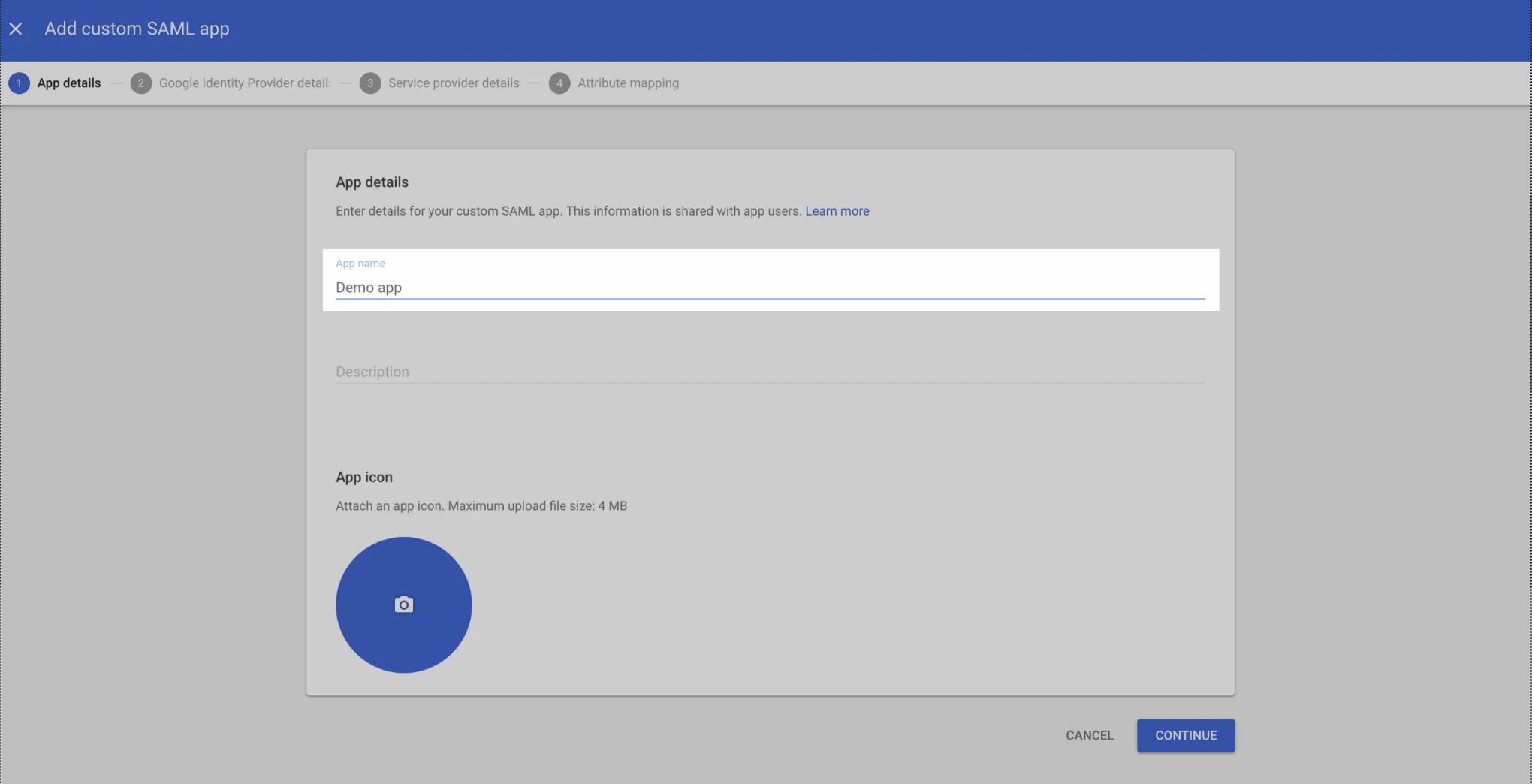Select step 1 circle in the stepper
This screenshot has height=784, width=1532.
pyautogui.click(x=19, y=83)
